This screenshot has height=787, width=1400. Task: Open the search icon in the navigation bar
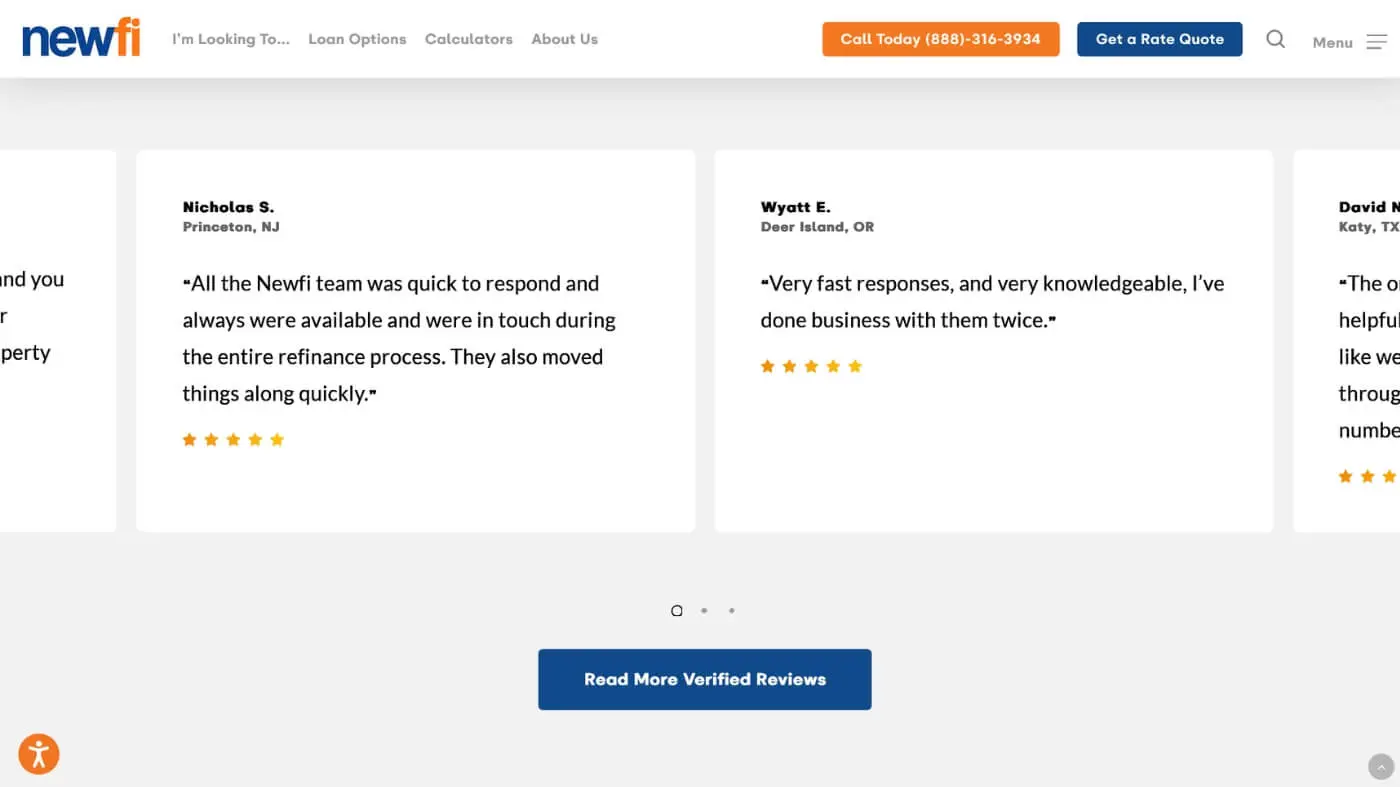click(x=1275, y=39)
